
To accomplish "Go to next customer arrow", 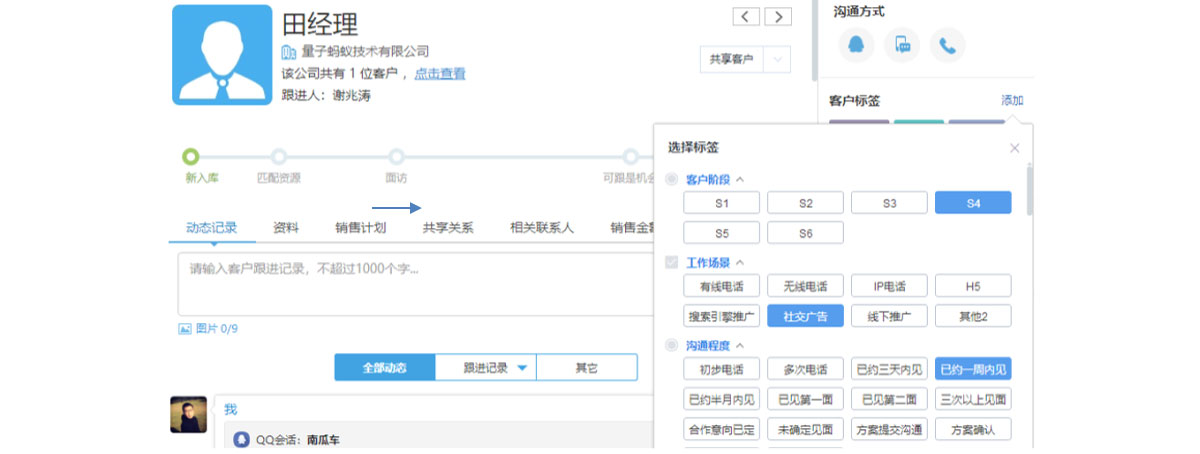I will [778, 16].
